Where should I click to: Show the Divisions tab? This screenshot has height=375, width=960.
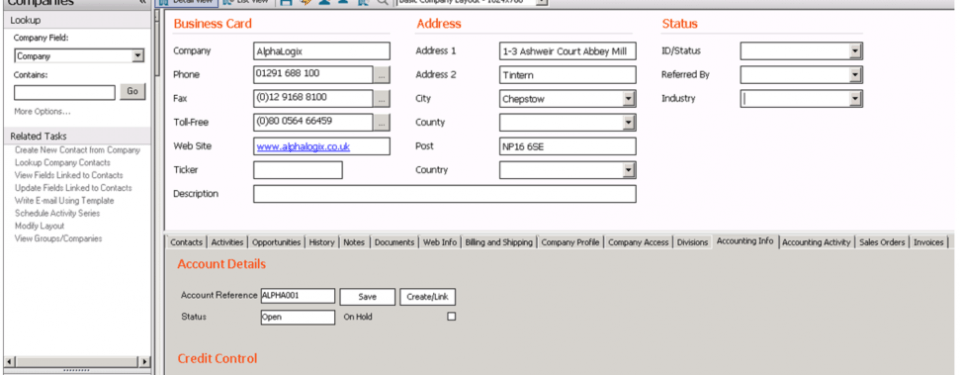692,243
